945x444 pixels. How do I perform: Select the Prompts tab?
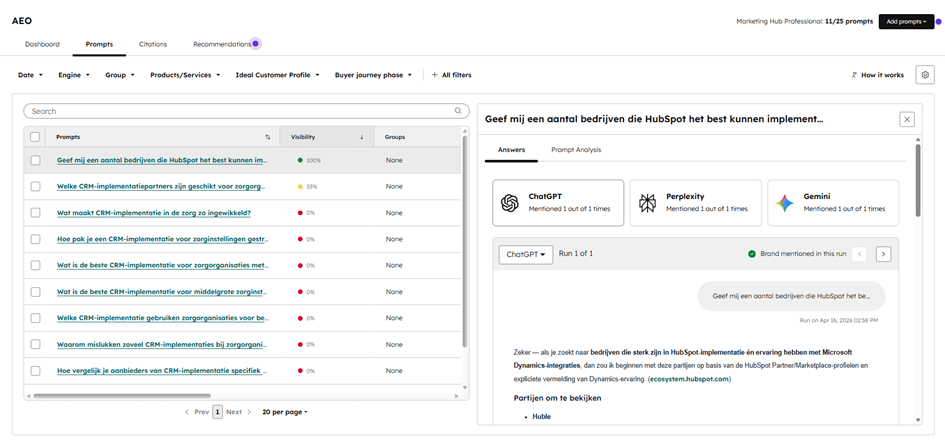[x=99, y=44]
